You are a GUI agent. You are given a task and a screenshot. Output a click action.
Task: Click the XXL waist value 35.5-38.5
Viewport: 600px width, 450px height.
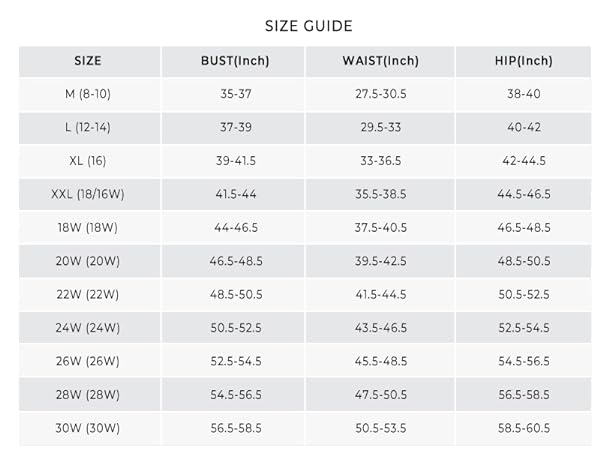coord(381,194)
